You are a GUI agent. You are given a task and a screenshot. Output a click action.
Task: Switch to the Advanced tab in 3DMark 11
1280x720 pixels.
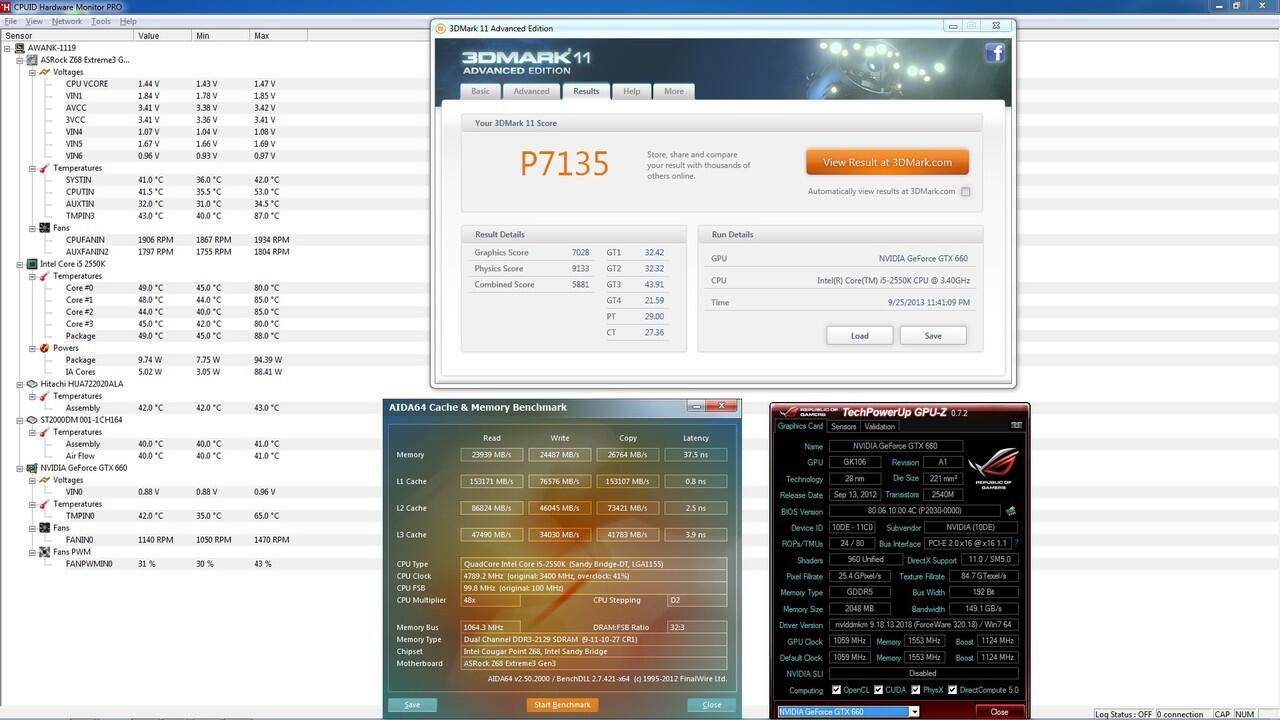[531, 91]
